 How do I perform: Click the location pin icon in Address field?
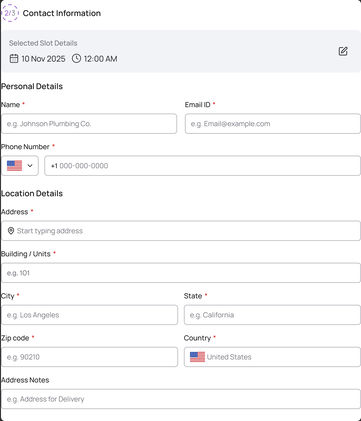[x=11, y=231]
